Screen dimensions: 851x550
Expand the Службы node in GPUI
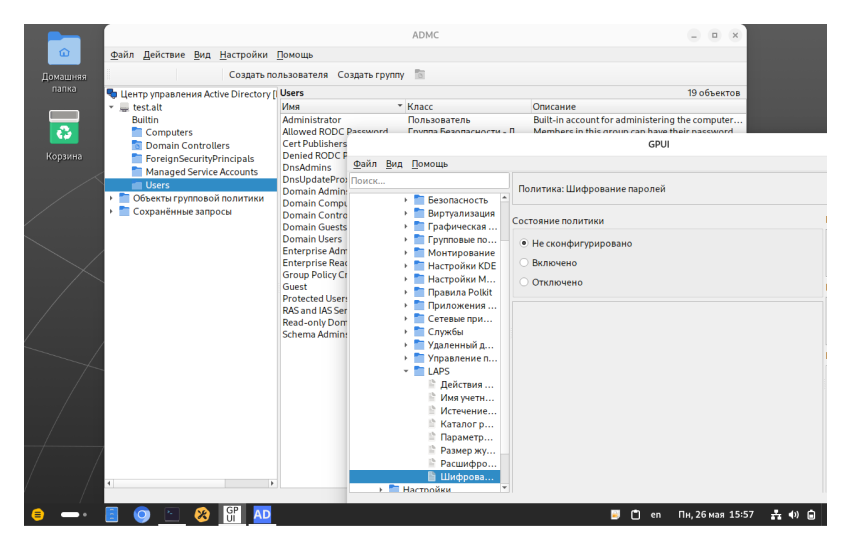click(405, 332)
